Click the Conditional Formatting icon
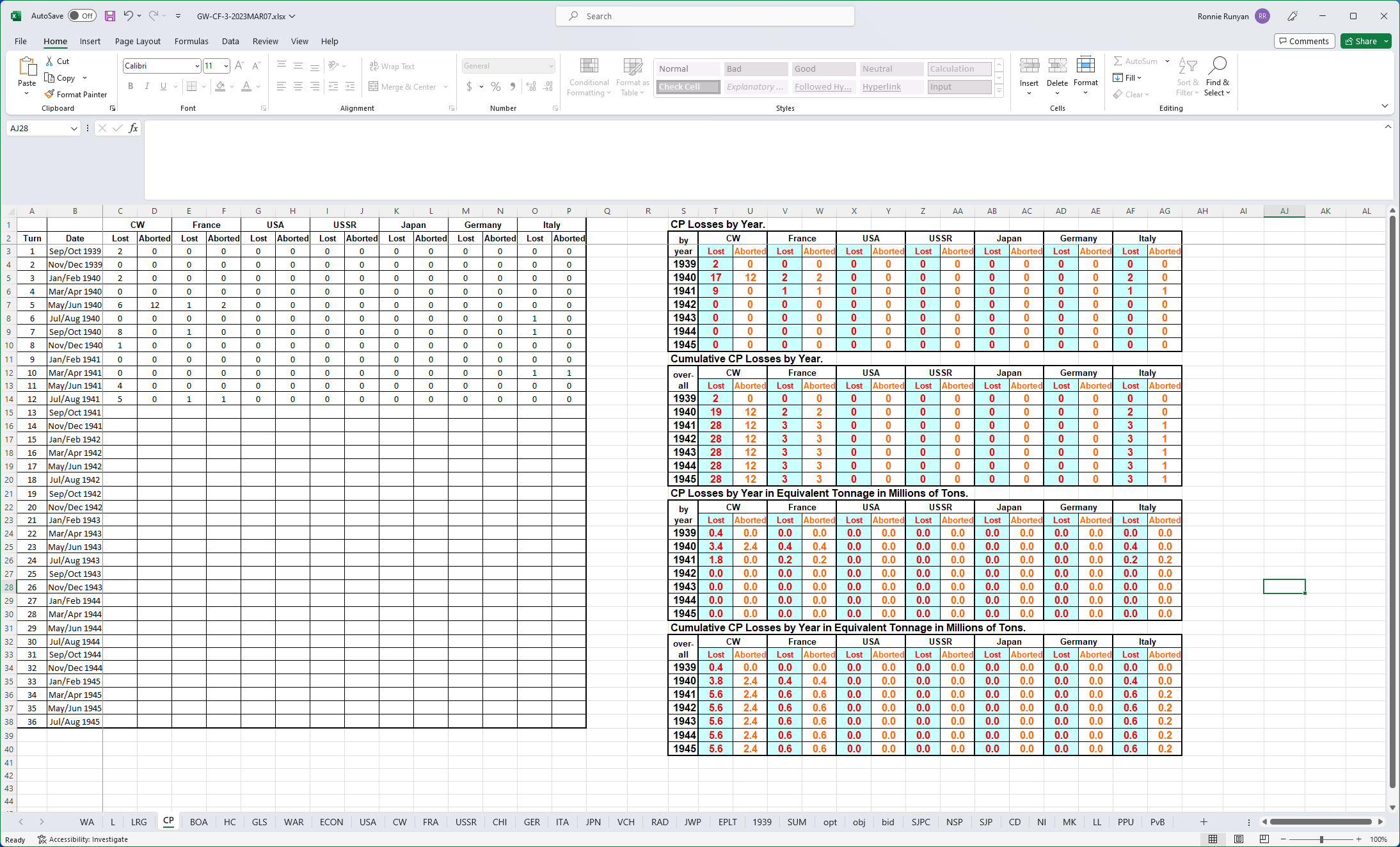The image size is (1400, 847). tap(589, 66)
